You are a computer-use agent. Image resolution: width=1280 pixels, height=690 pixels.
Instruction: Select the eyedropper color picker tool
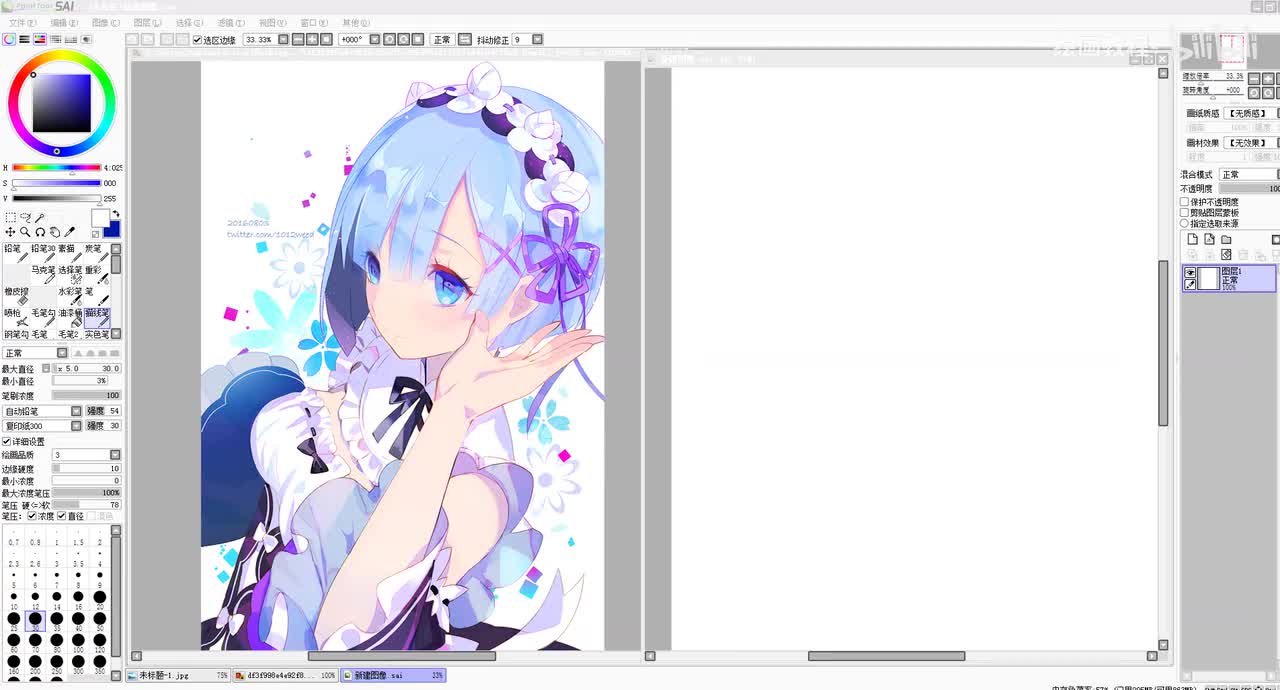click(70, 232)
